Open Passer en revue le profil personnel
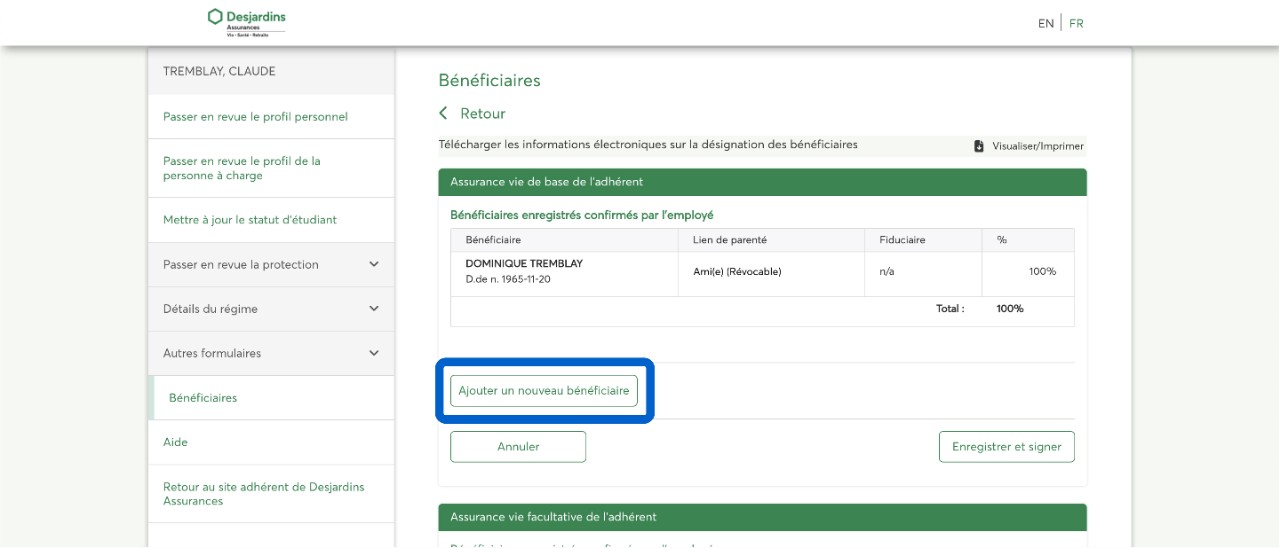The image size is (1280, 548). [x=255, y=117]
